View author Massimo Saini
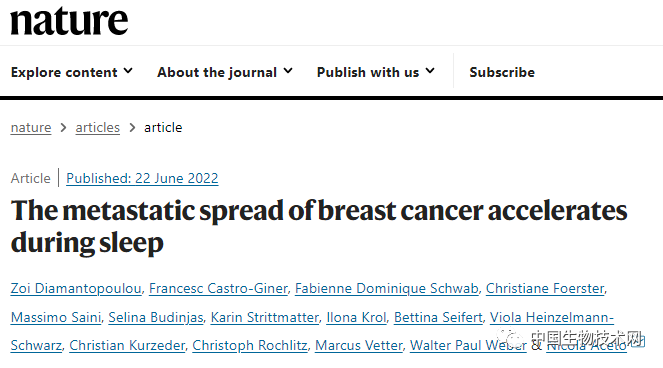The width and height of the screenshot is (663, 368). click(x=56, y=317)
